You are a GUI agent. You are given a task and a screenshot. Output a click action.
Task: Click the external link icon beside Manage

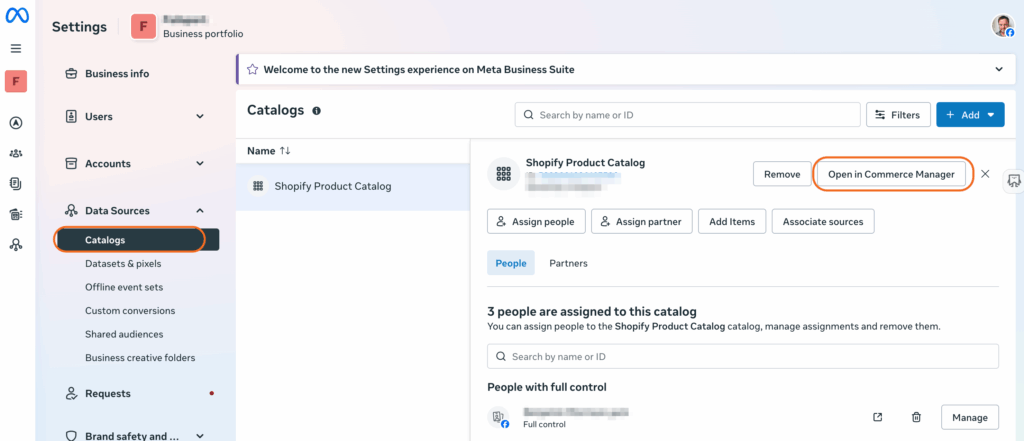click(878, 417)
